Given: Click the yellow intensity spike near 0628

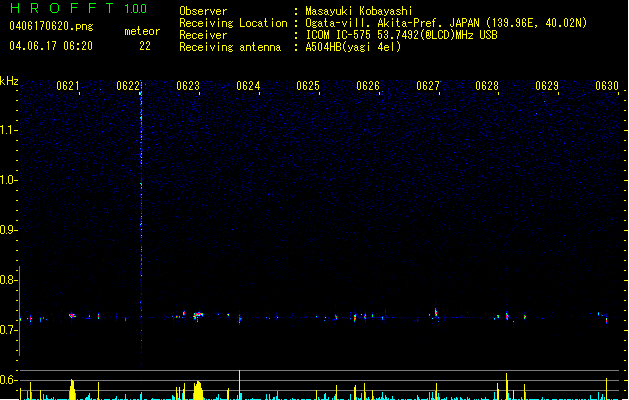Looking at the screenshot, I should coord(507,386).
